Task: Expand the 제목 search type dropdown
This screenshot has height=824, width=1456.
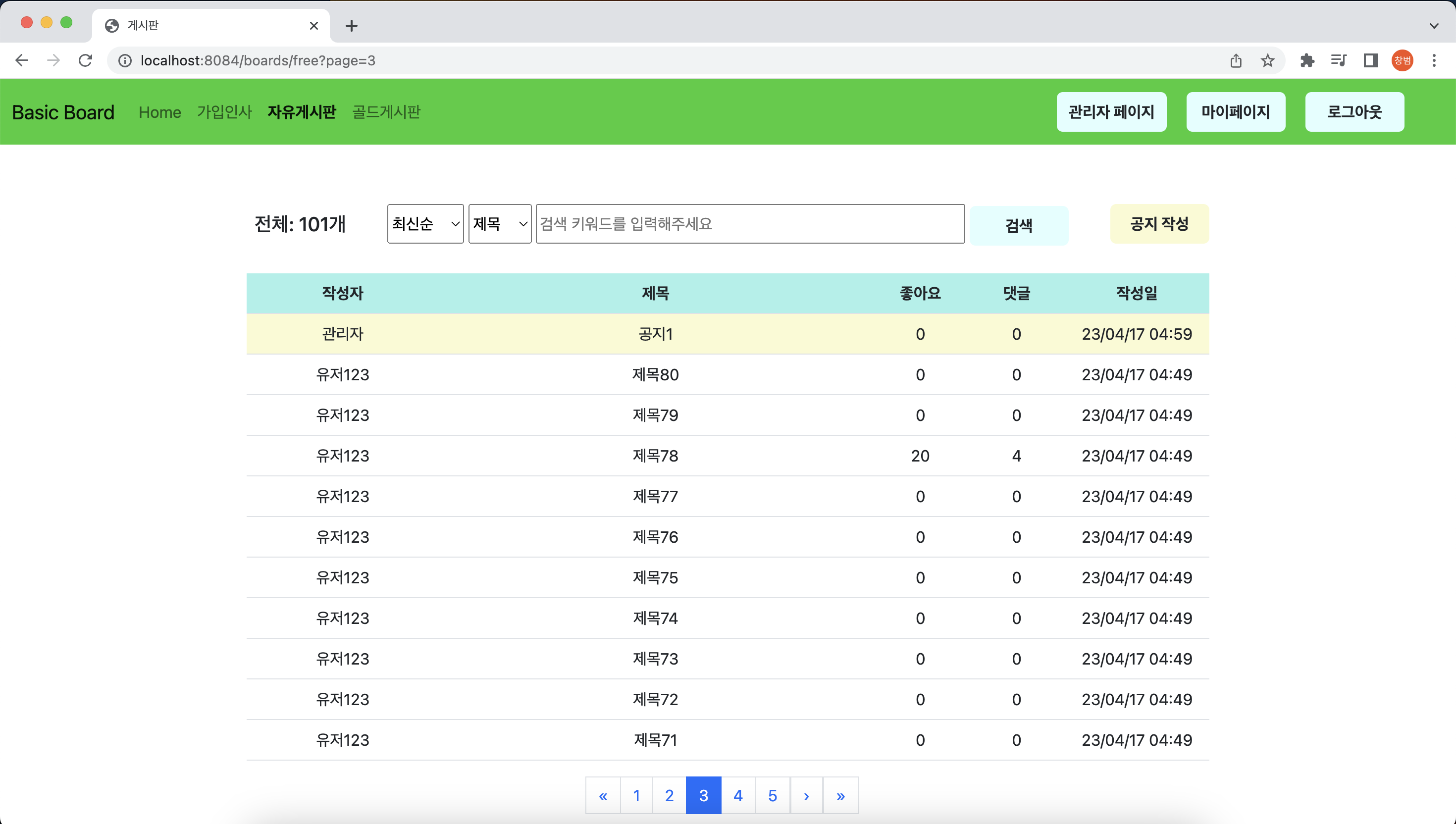Action: tap(500, 224)
